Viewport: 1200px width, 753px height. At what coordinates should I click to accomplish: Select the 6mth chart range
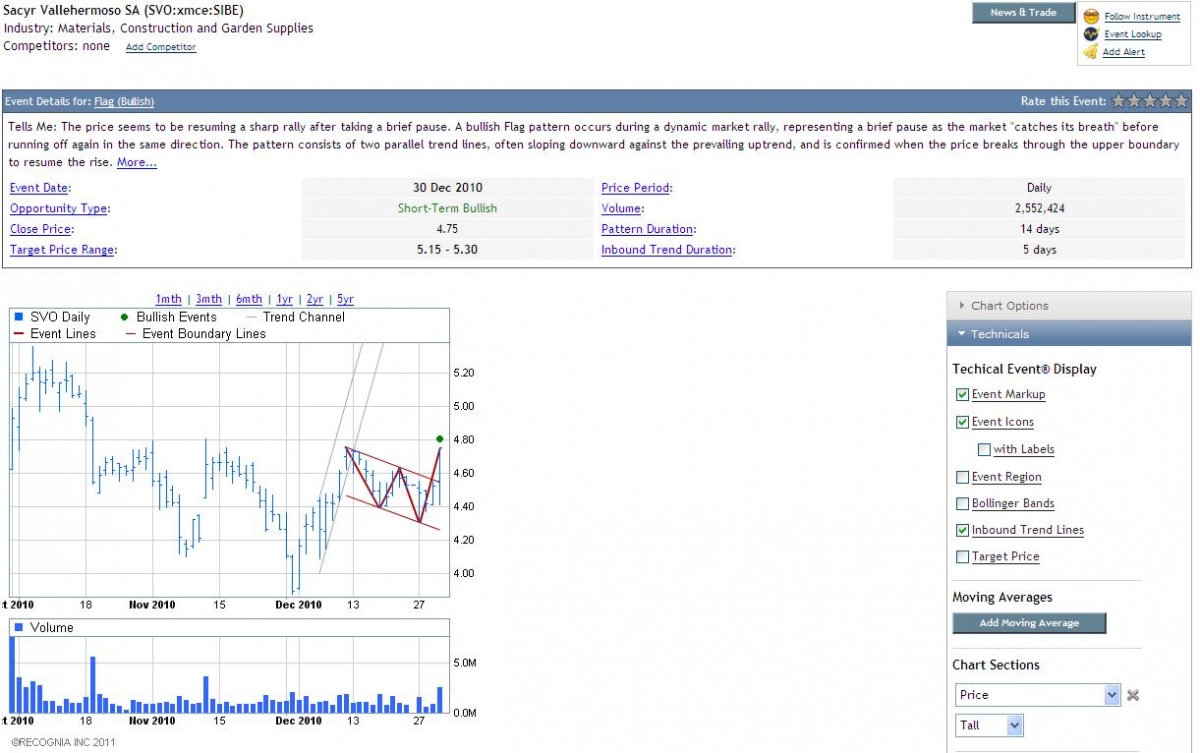point(249,299)
